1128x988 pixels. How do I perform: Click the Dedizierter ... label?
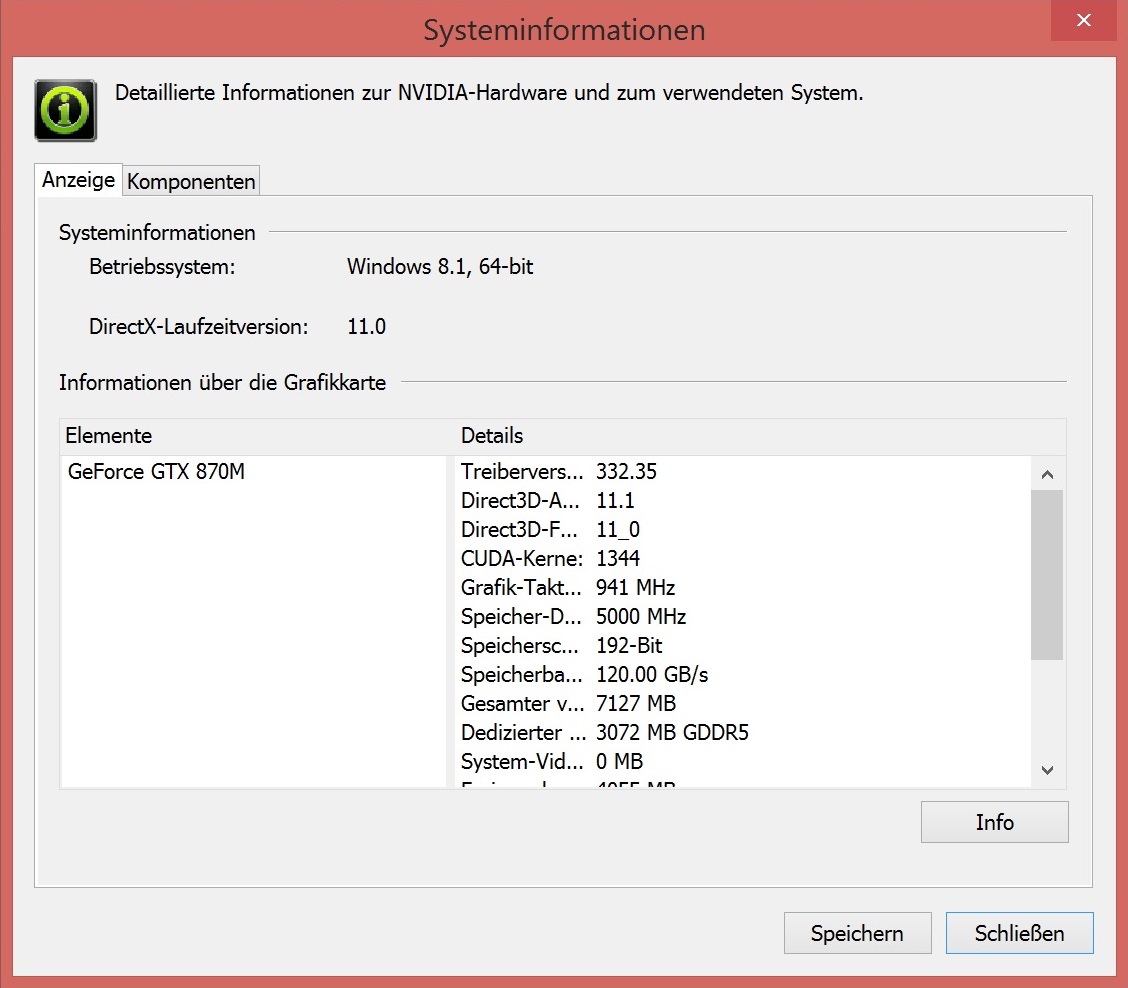pos(523,732)
